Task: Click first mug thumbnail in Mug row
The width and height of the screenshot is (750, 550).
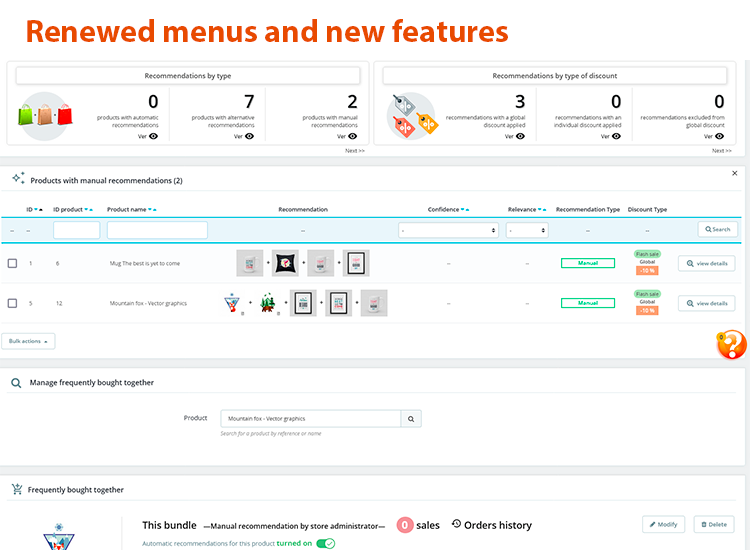Action: 250,263
